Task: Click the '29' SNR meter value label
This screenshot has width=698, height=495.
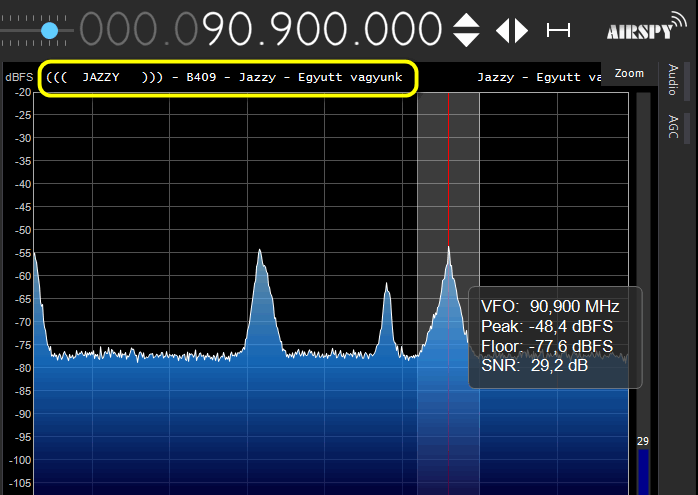Action: click(x=643, y=441)
